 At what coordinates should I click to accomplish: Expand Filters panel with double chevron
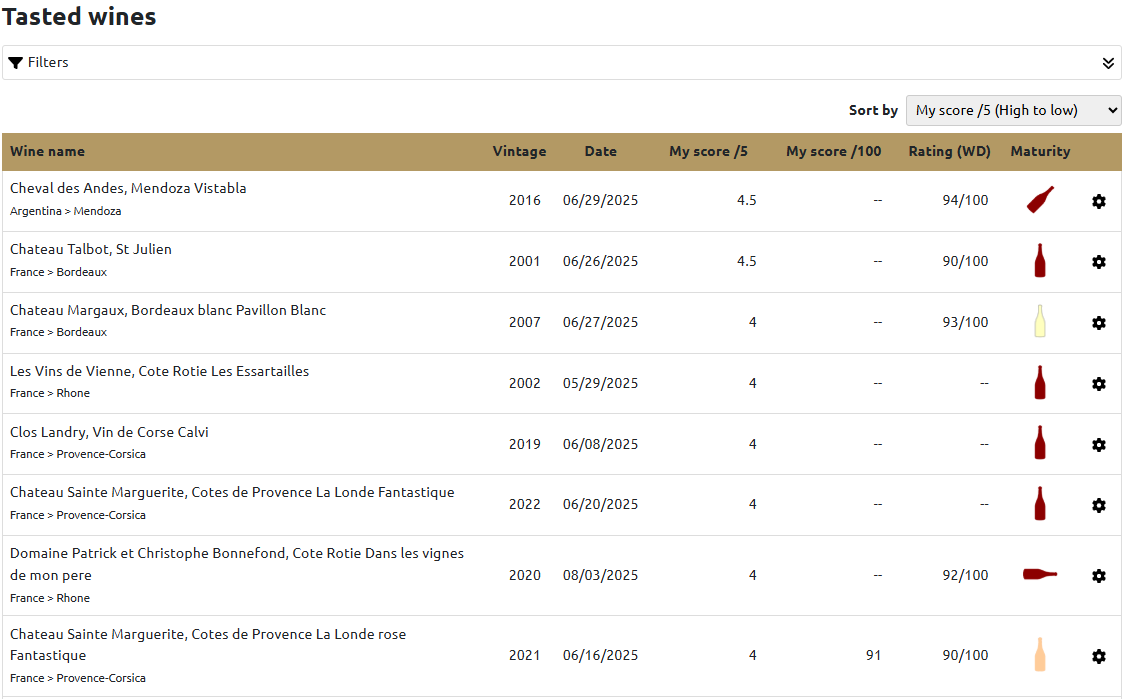point(1108,63)
